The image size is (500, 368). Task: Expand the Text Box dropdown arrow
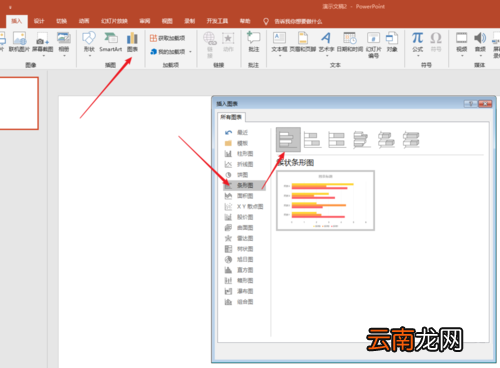pyautogui.click(x=280, y=56)
